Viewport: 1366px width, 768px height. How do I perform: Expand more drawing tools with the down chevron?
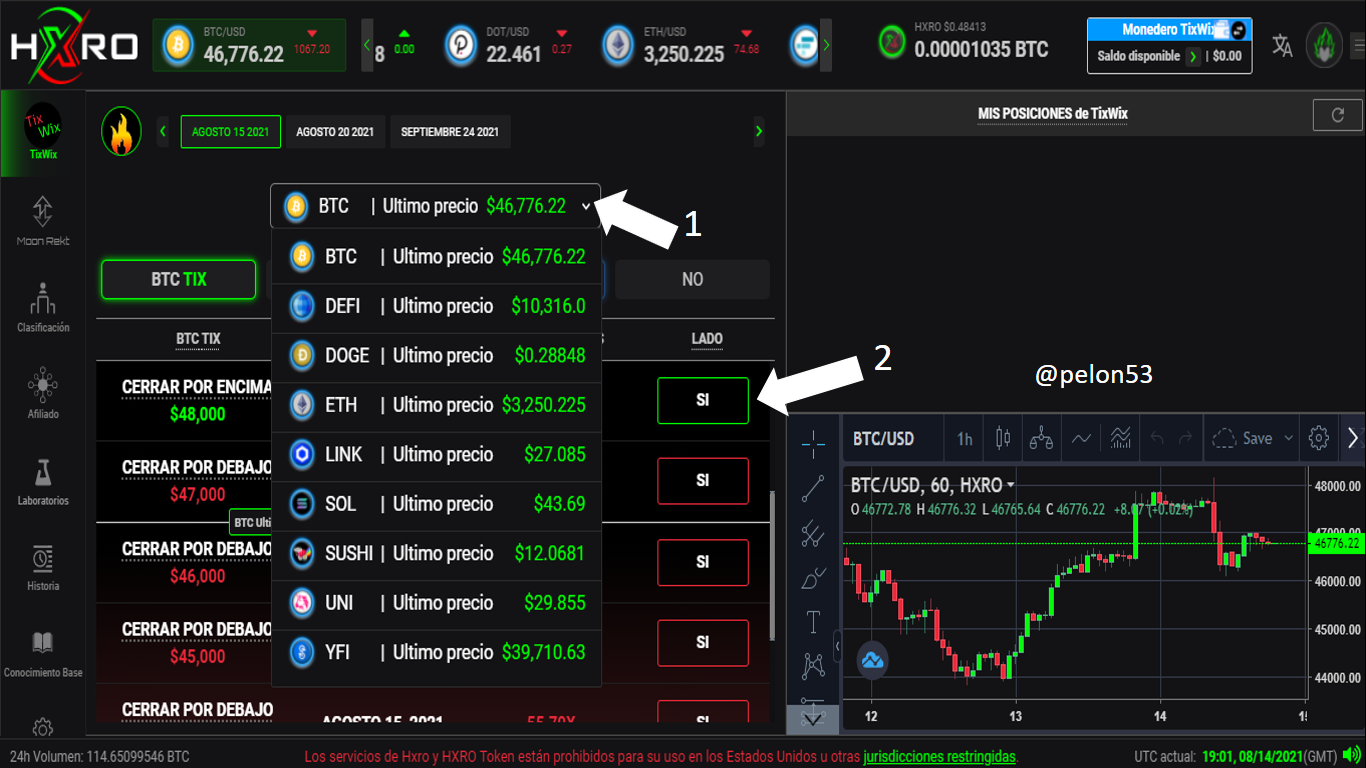click(813, 719)
